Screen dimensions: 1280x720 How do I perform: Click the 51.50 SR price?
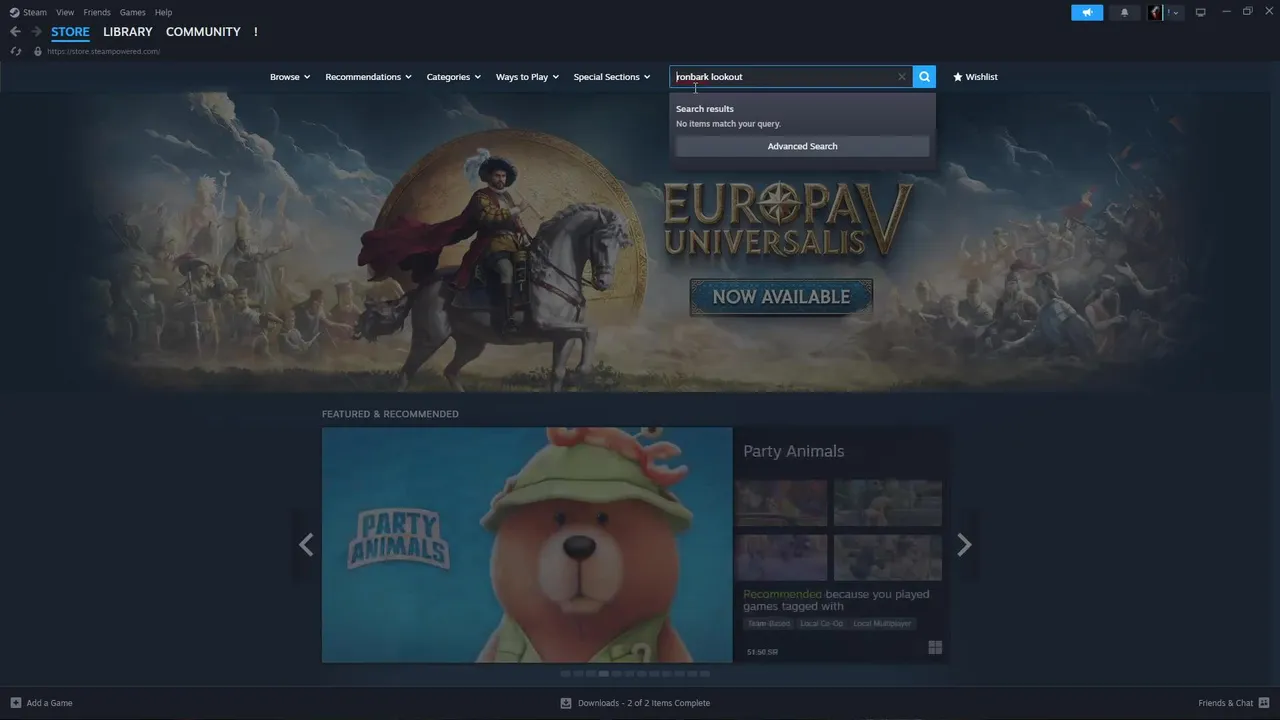click(762, 652)
